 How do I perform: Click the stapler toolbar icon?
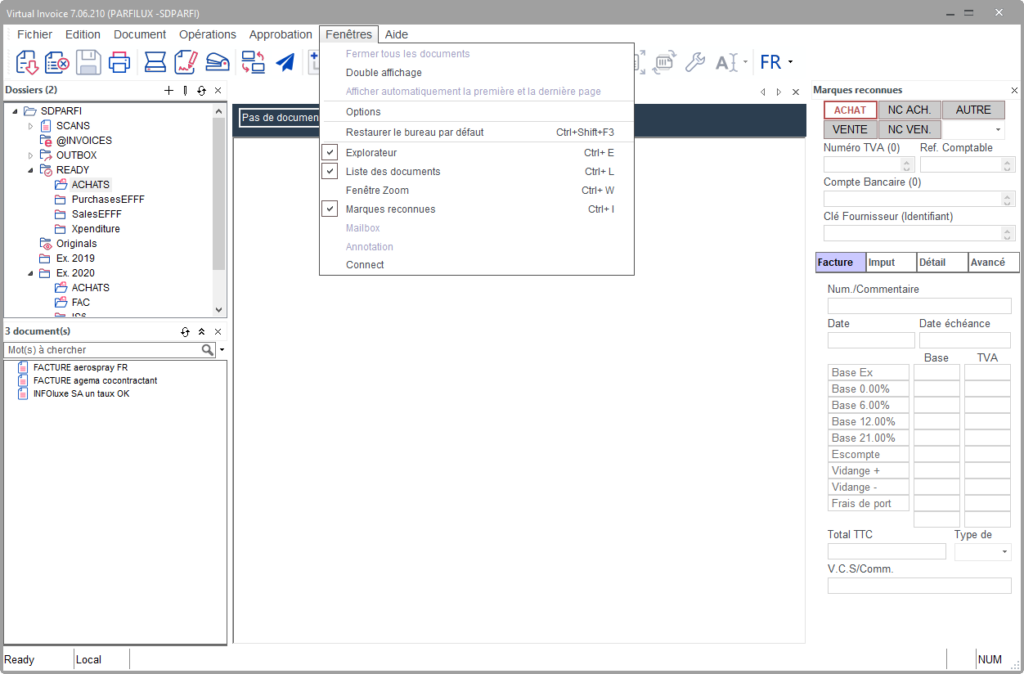(217, 63)
